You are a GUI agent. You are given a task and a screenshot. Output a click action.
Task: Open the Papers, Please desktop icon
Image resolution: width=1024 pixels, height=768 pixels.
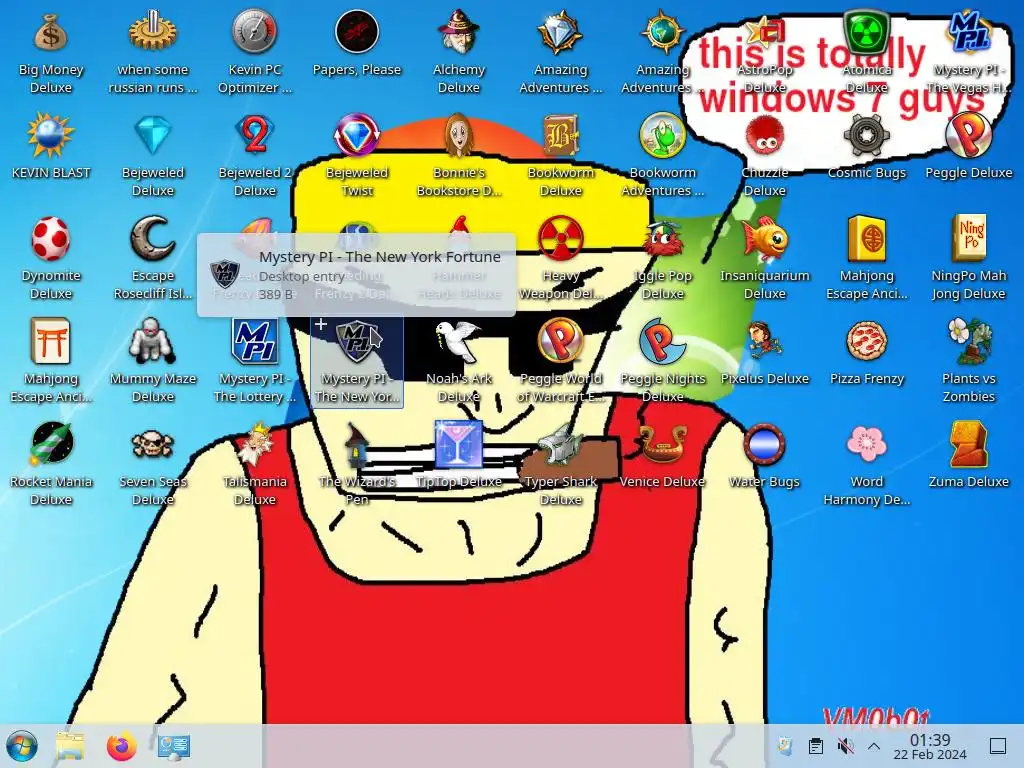[x=357, y=31]
